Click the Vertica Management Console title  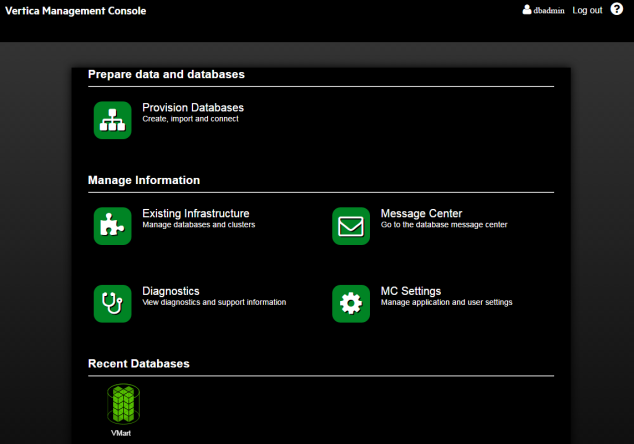76,11
